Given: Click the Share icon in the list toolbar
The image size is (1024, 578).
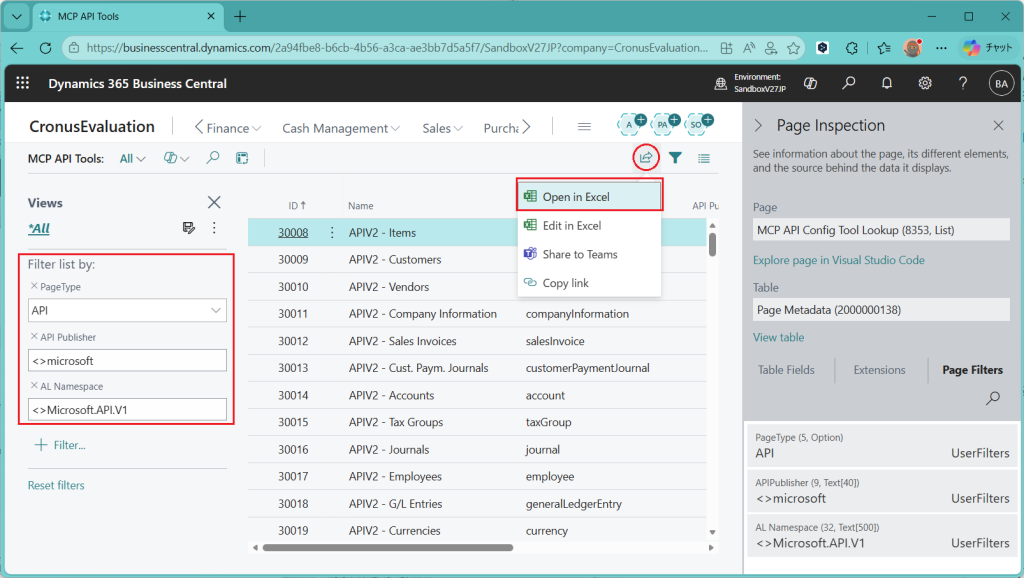Looking at the screenshot, I should click(x=646, y=158).
